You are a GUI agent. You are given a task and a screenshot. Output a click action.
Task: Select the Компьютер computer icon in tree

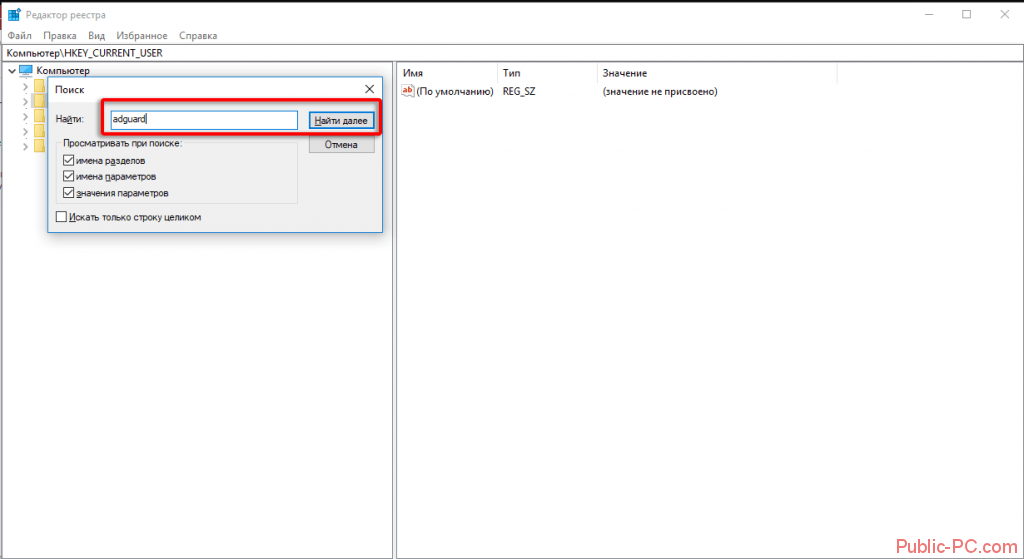click(26, 71)
